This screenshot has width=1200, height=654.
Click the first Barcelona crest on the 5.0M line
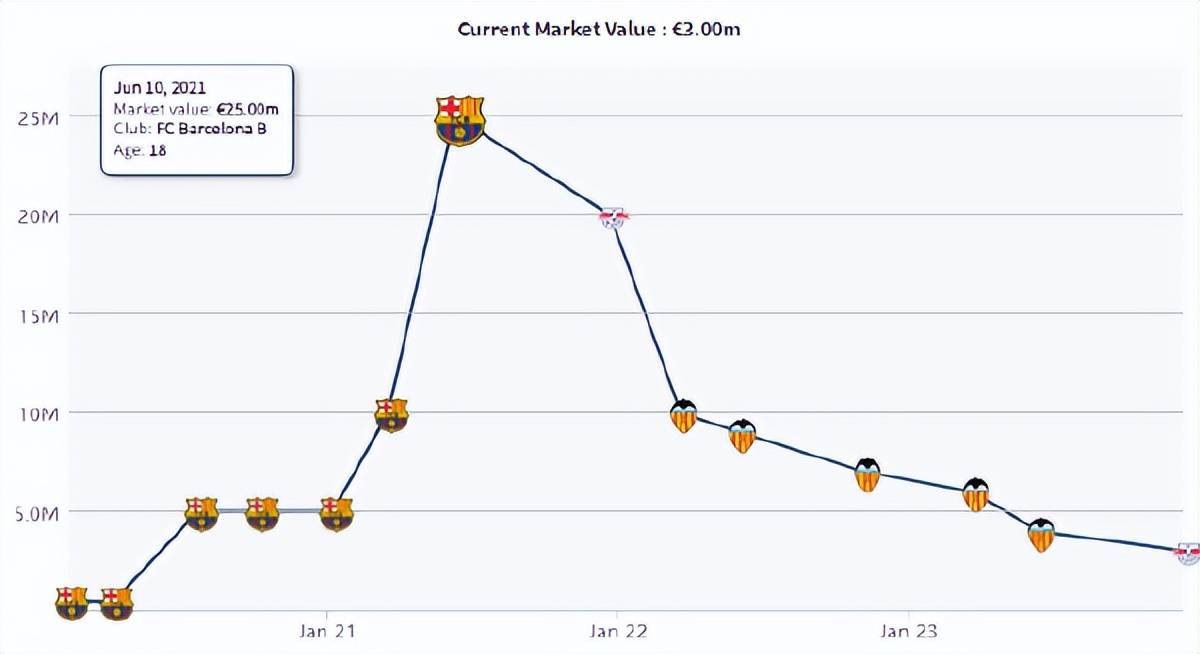[201, 513]
